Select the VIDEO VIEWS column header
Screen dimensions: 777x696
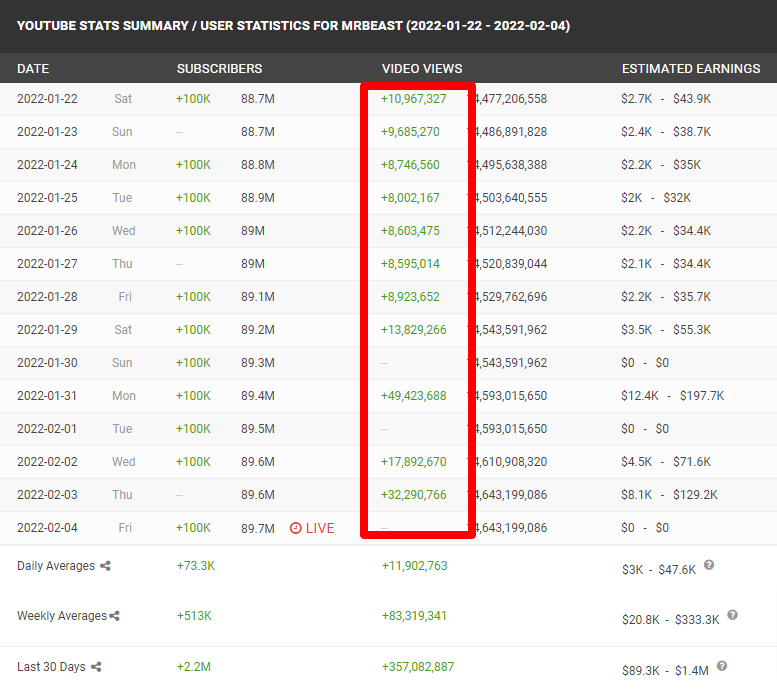coord(422,68)
